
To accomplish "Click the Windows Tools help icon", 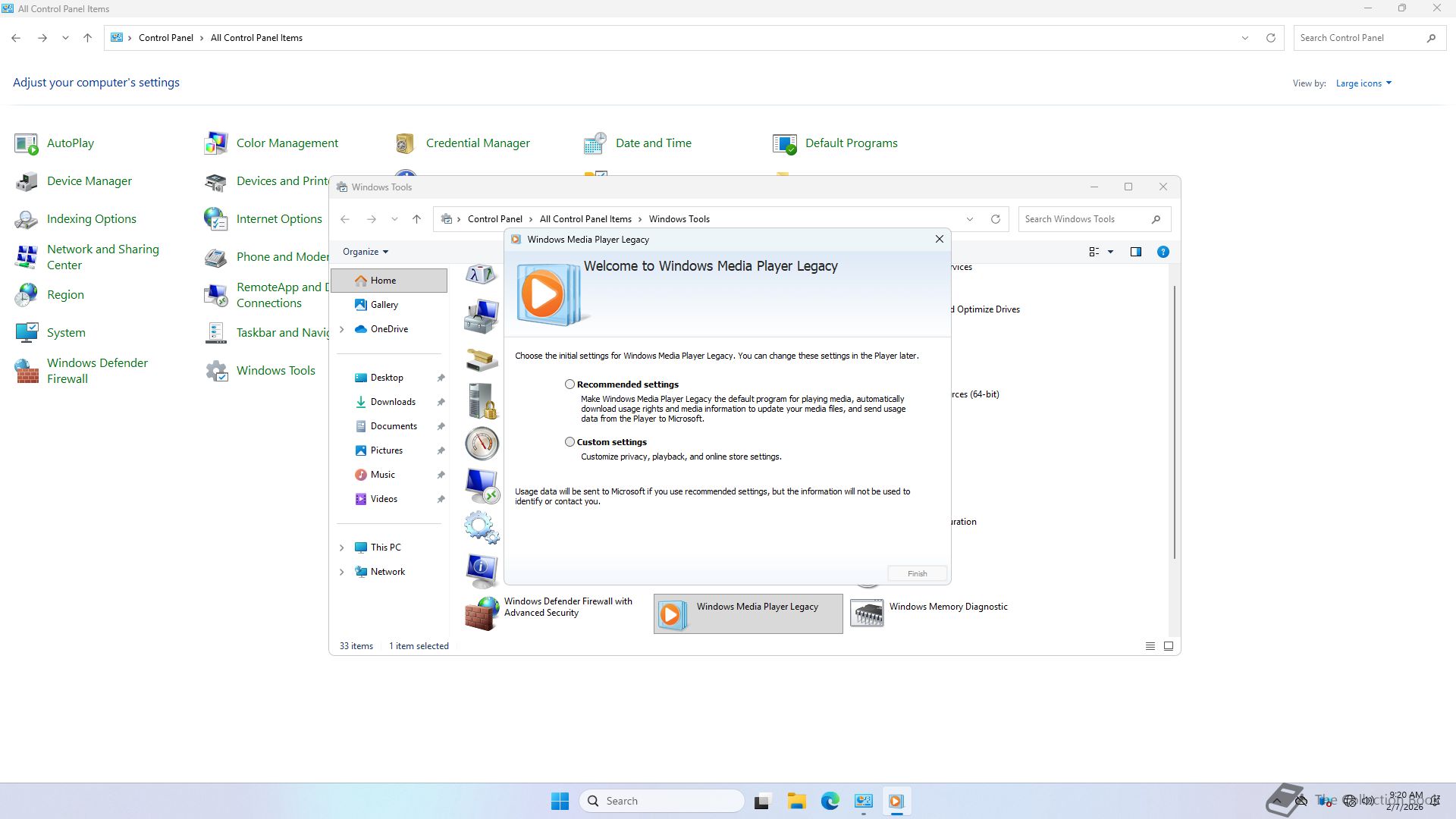I will [x=1163, y=252].
